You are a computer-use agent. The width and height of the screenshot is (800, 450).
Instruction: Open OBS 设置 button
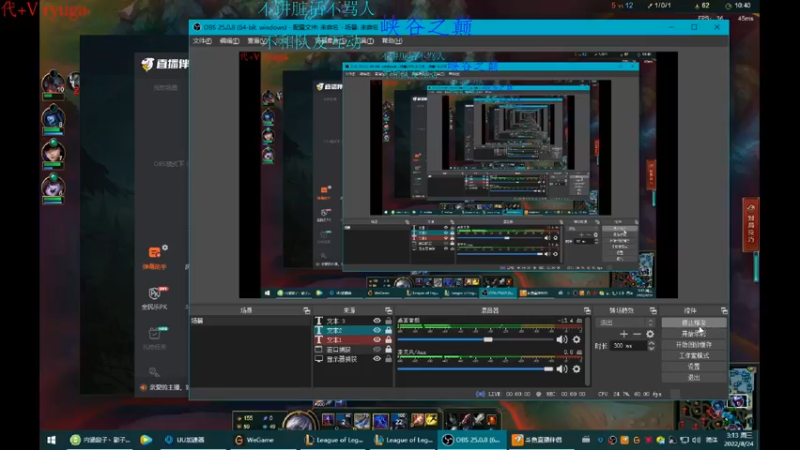[x=693, y=367]
